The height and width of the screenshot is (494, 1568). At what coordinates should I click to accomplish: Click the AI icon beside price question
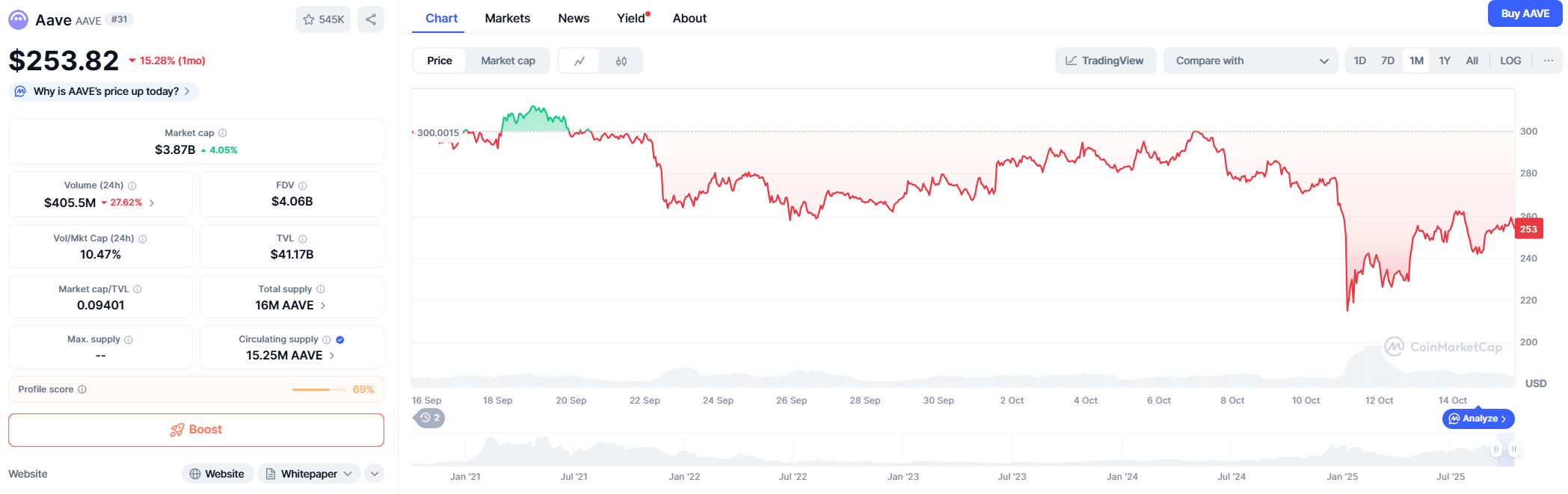[20, 91]
